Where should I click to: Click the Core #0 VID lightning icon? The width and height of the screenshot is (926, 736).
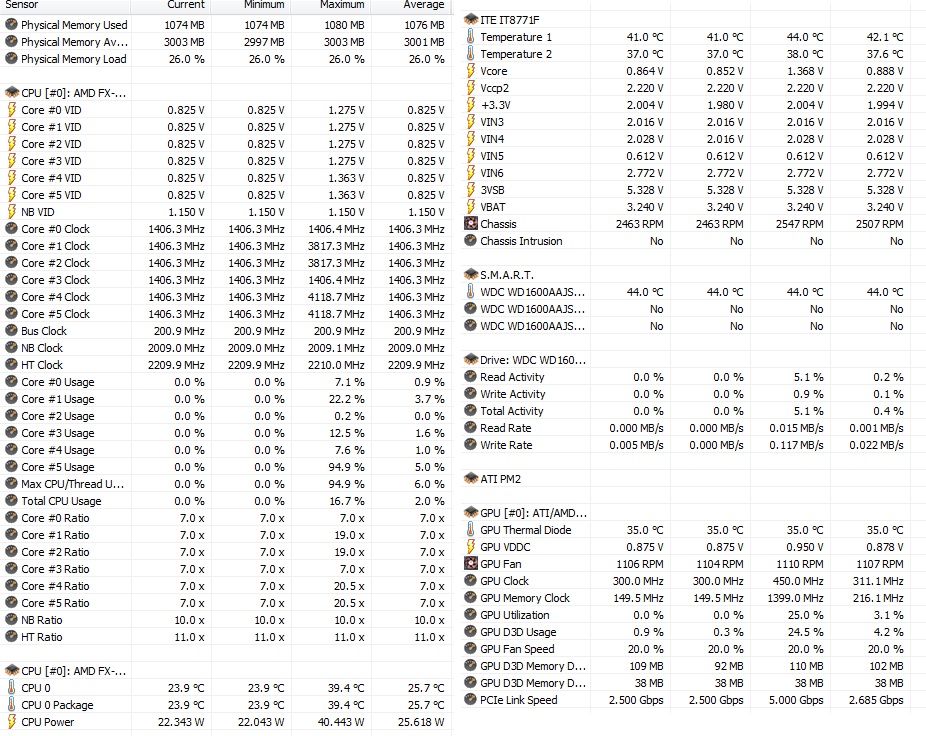point(11,110)
